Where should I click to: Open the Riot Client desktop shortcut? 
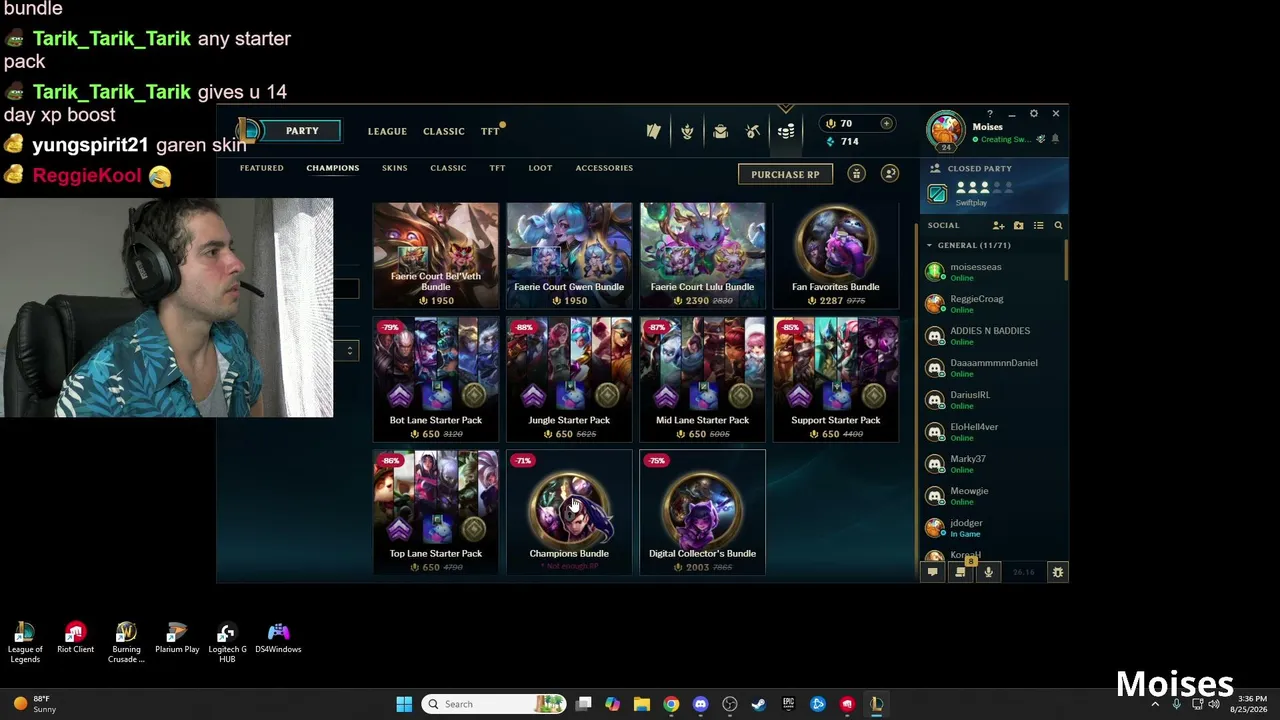pyautogui.click(x=76, y=638)
